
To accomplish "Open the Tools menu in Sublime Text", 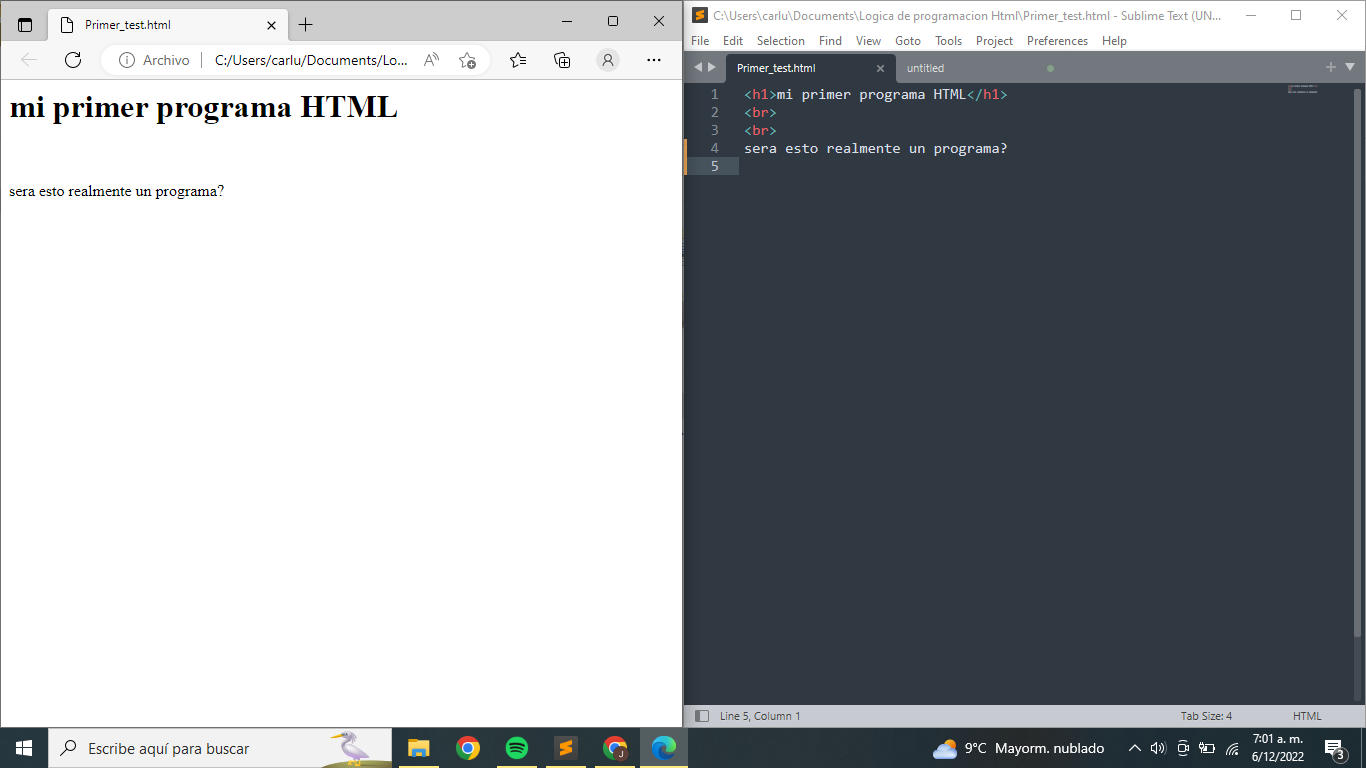I will coord(948,41).
